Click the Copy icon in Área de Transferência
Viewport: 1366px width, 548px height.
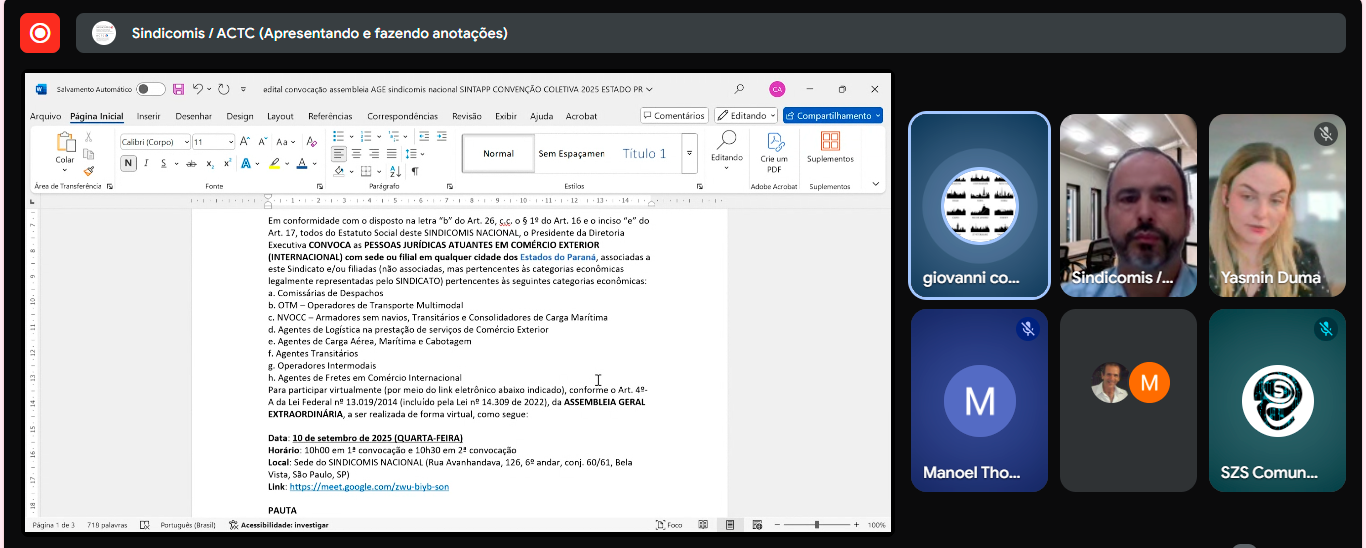89,154
